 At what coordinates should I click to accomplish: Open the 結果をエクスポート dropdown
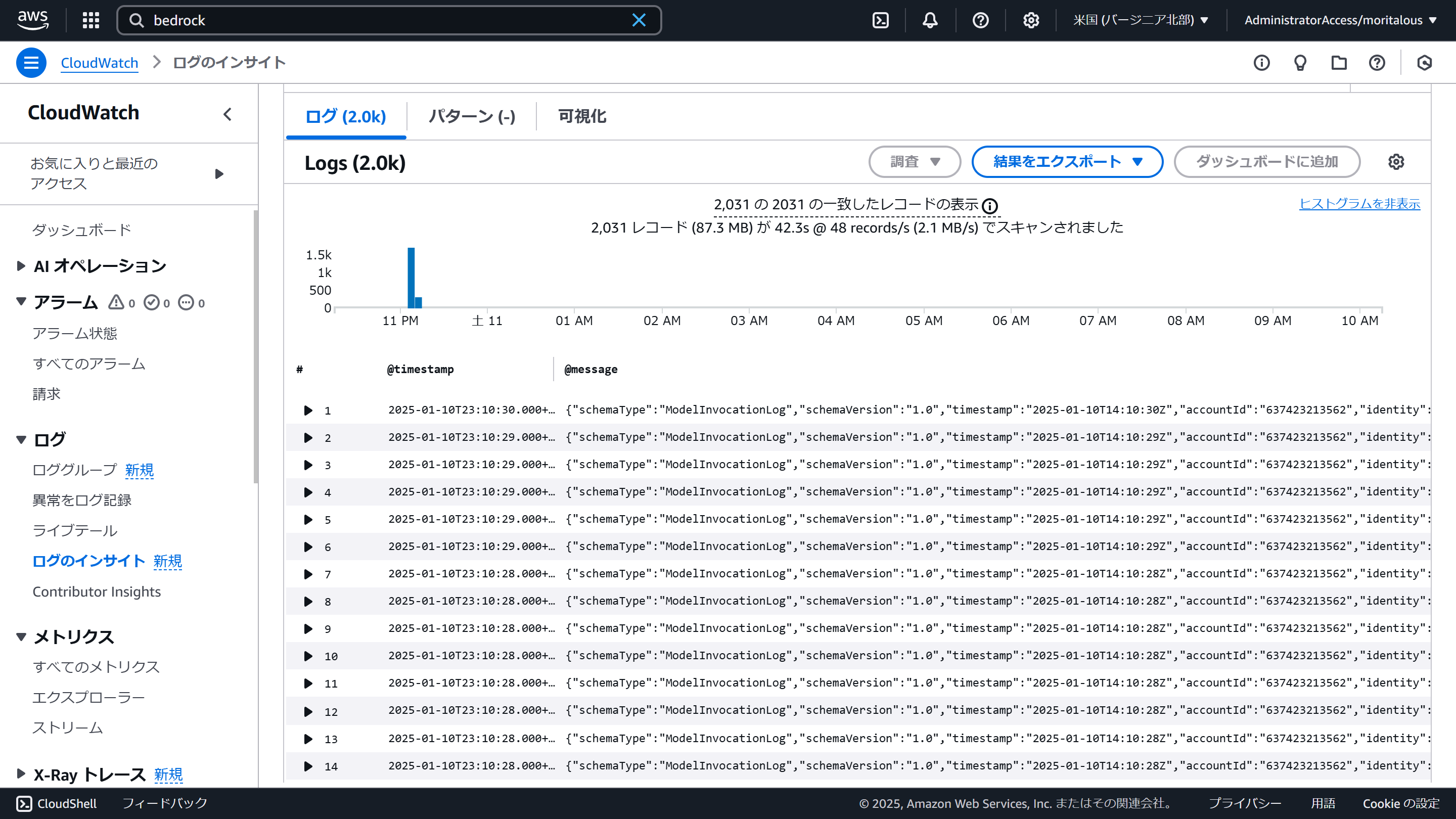point(1067,162)
